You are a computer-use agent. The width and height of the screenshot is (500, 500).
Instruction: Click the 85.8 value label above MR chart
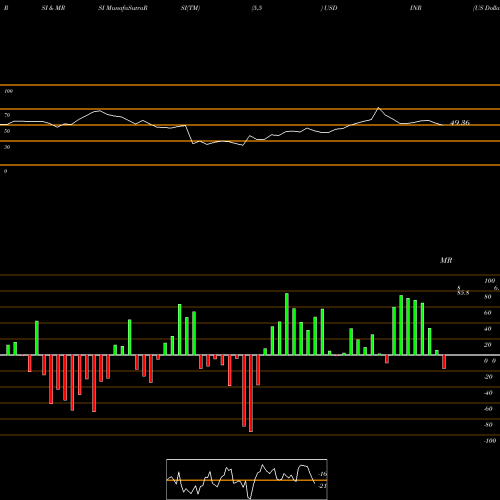(463, 293)
